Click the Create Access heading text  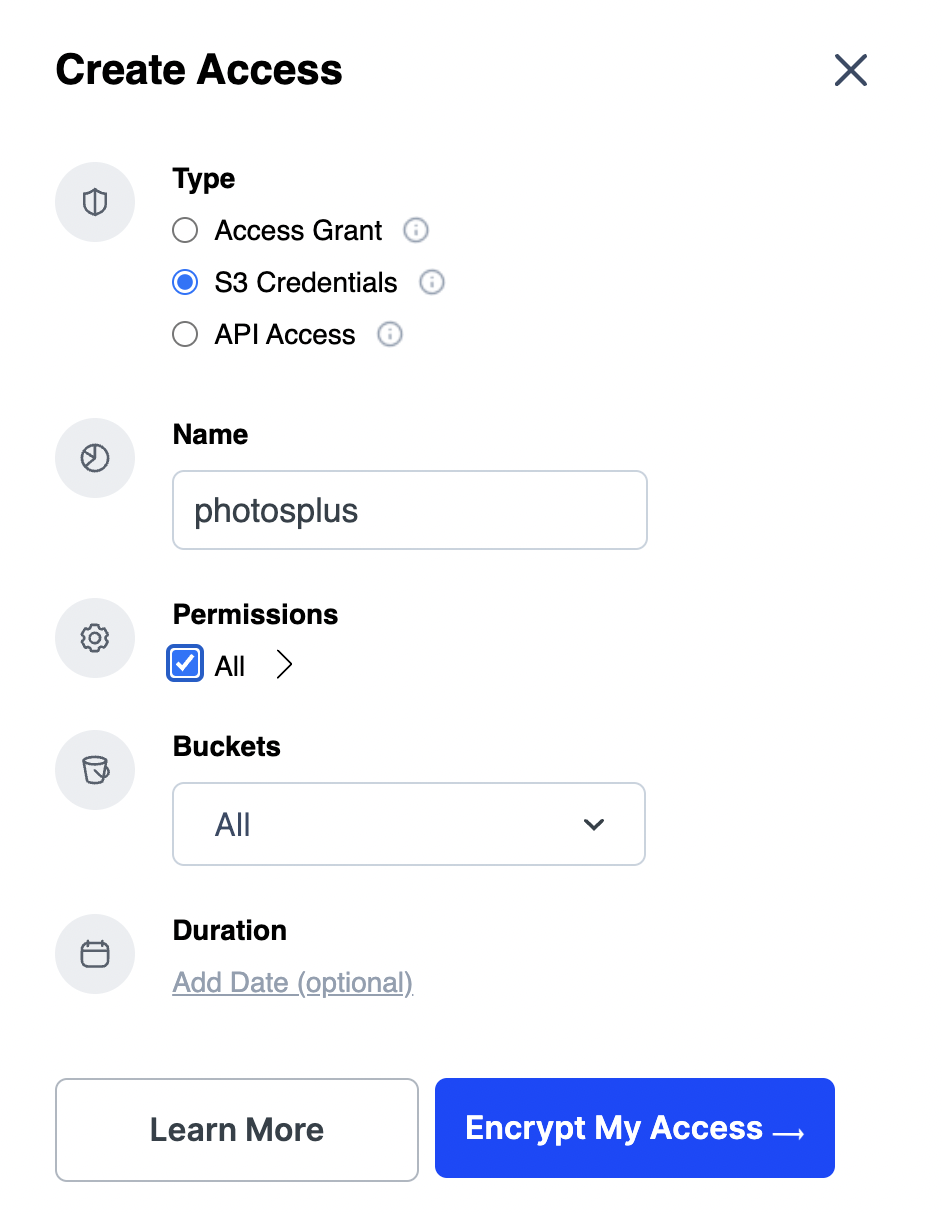199,70
